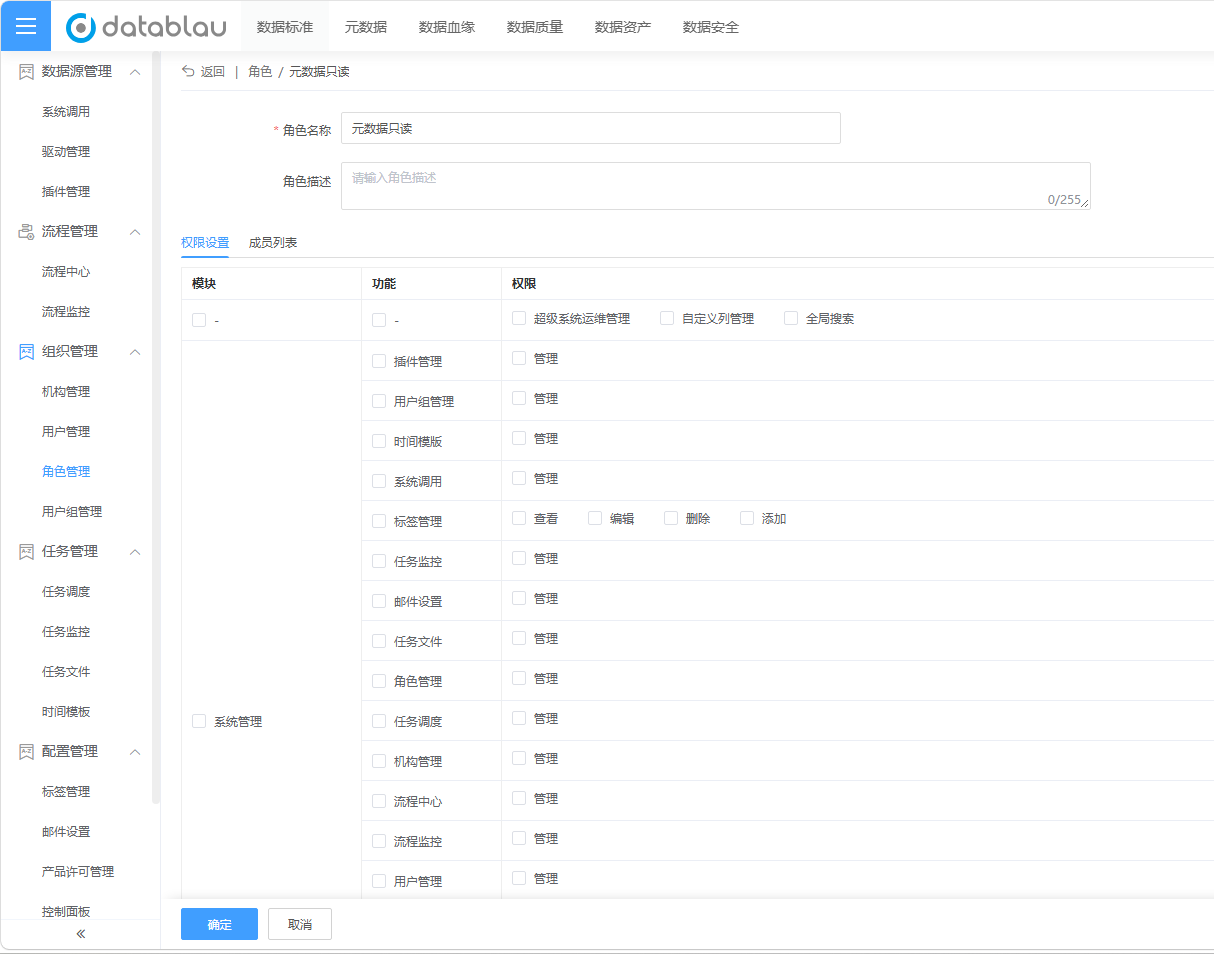The width and height of the screenshot is (1214, 954).
Task: Check the 标签管理 function checkbox
Action: (x=379, y=520)
